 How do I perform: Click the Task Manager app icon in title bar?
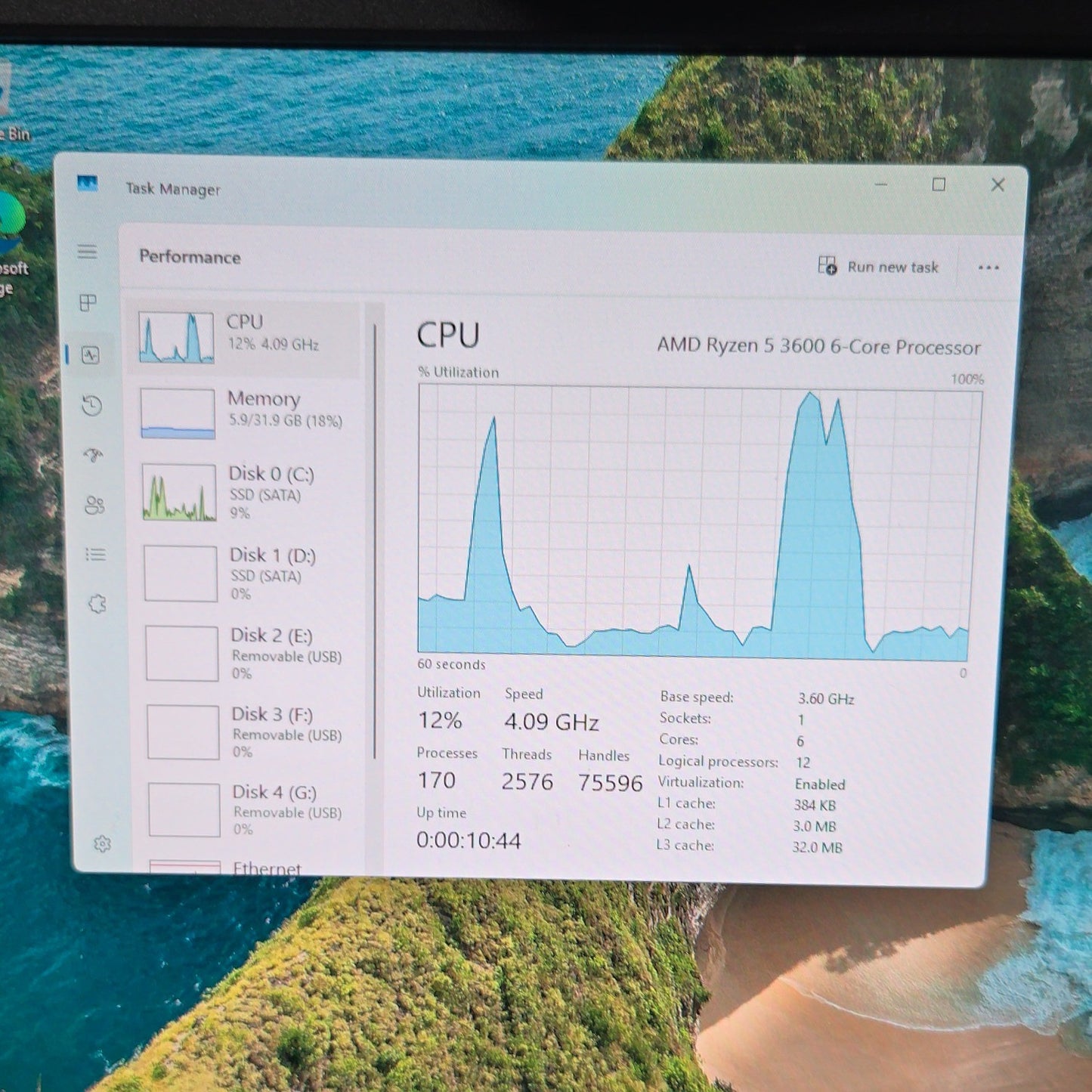point(88,184)
